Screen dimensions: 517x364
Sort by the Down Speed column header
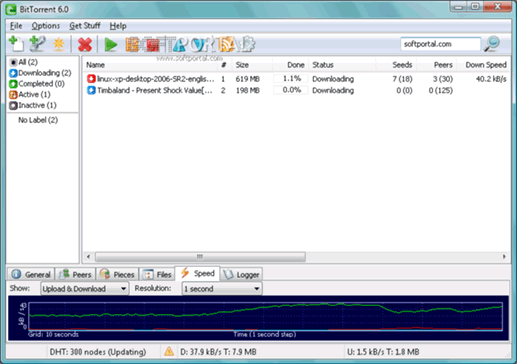point(484,65)
